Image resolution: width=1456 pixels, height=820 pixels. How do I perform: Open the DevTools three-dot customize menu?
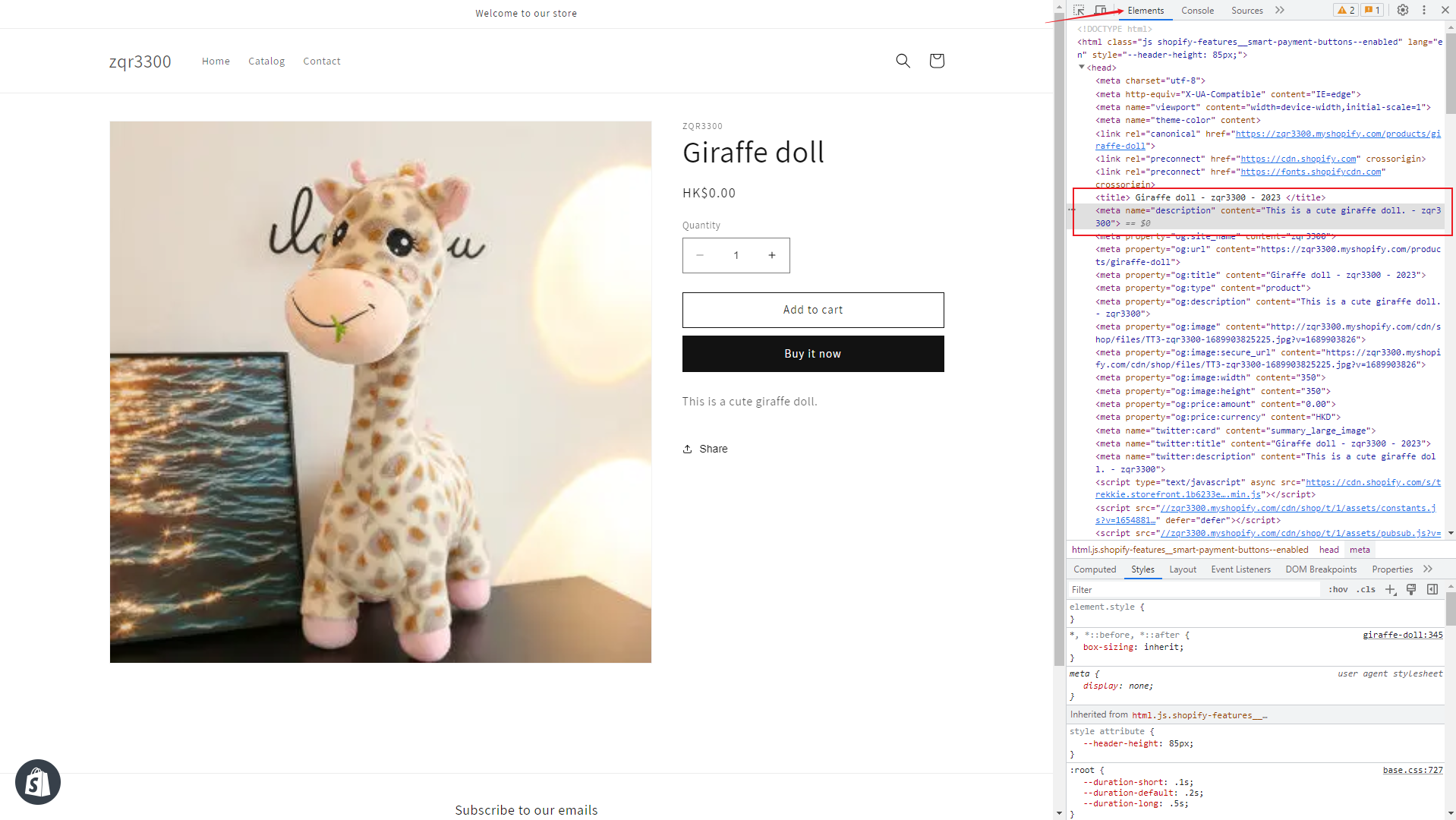click(1424, 11)
